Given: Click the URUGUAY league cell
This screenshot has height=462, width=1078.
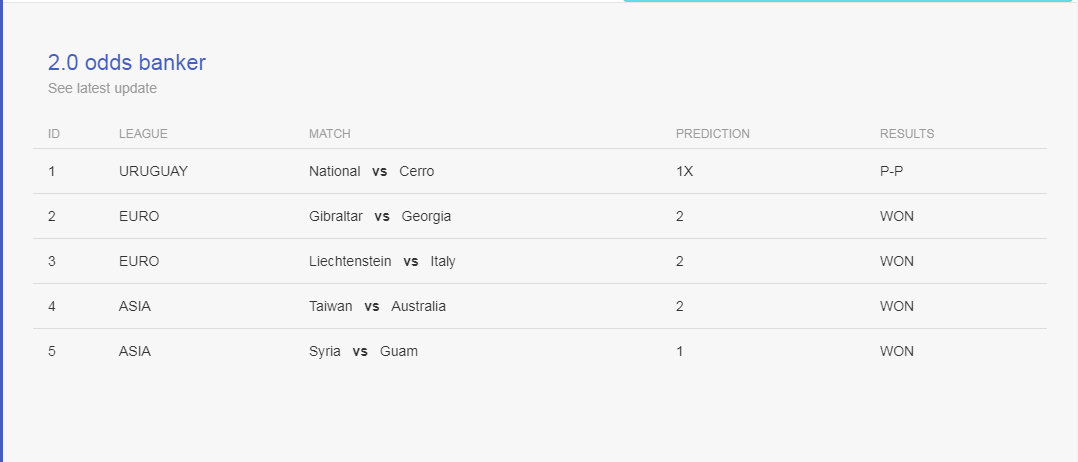Looking at the screenshot, I should pos(153,171).
